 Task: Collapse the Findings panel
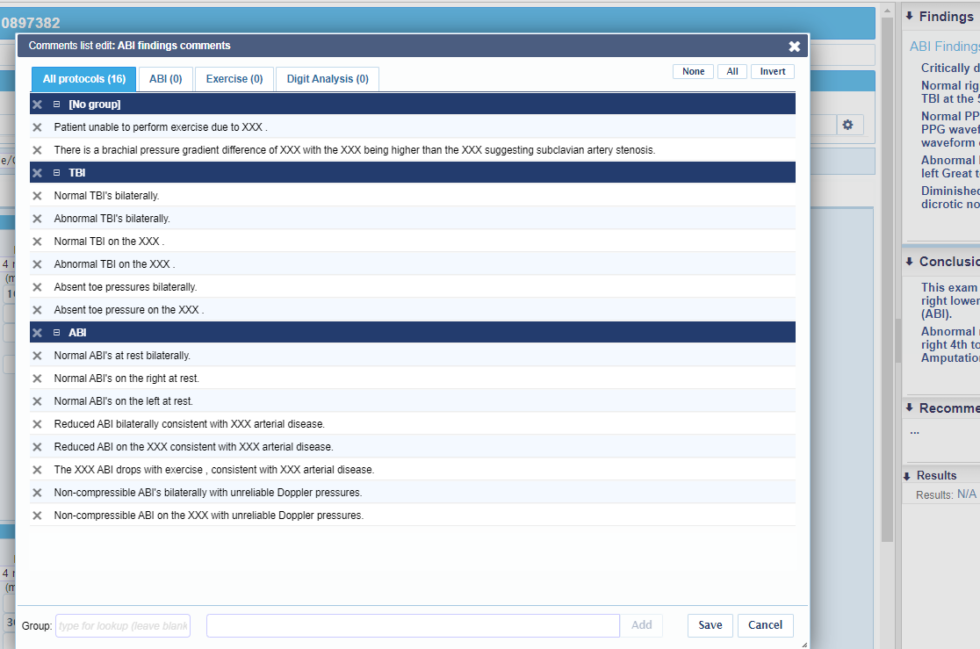[x=909, y=16]
